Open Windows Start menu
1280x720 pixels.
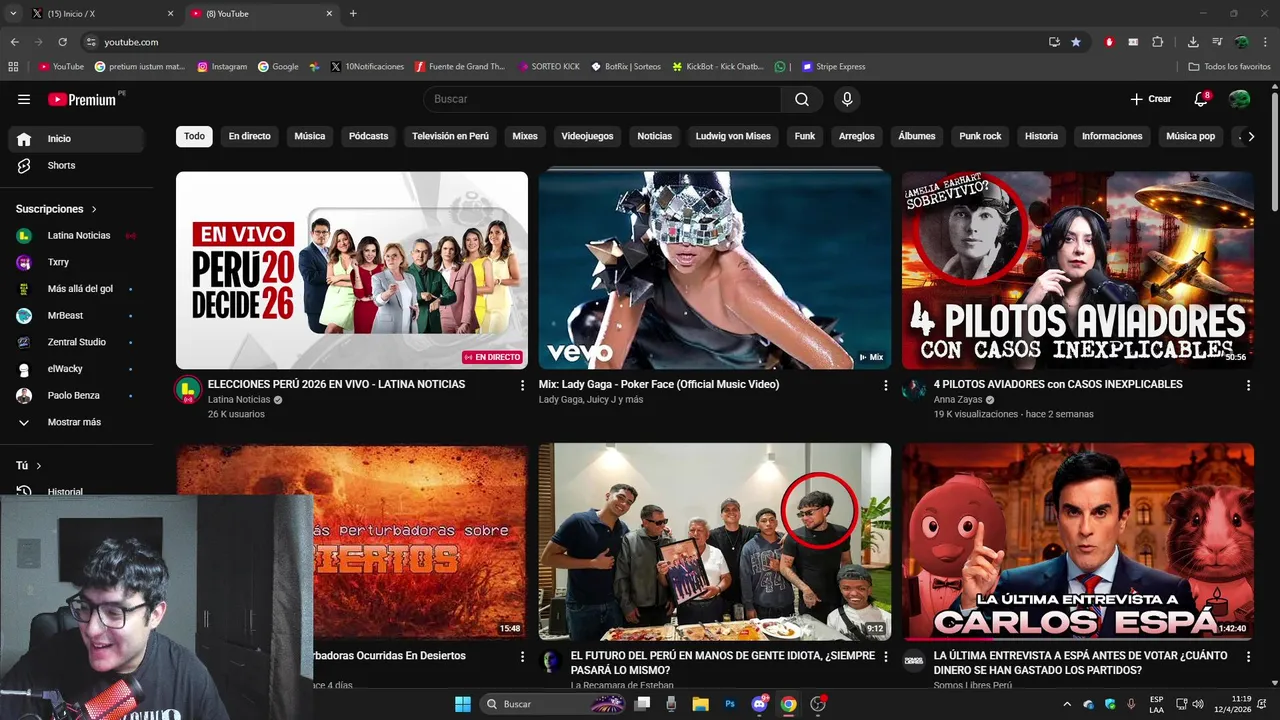[463, 704]
